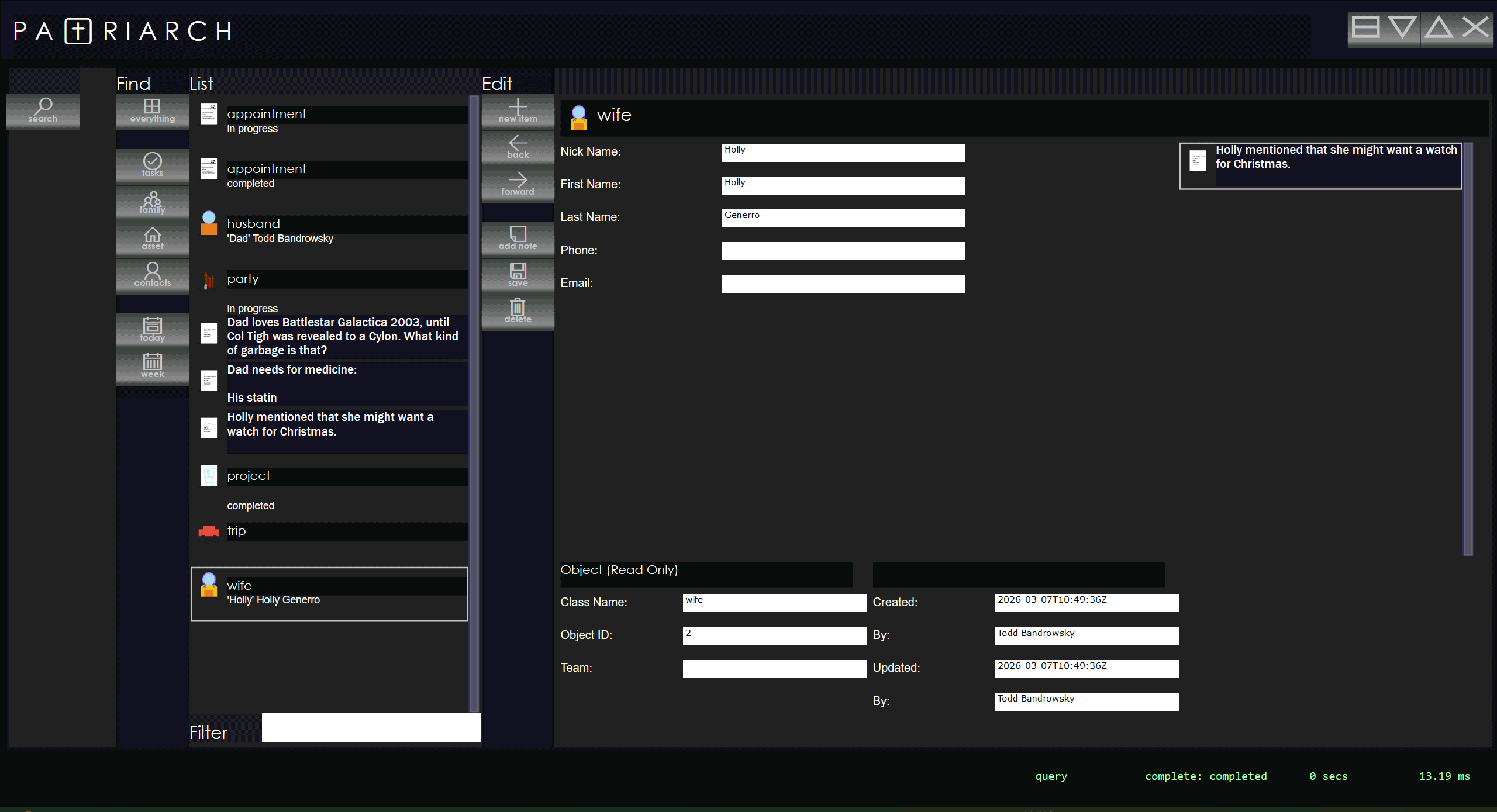1497x812 pixels.
Task: Open the family group icon
Action: pos(152,202)
